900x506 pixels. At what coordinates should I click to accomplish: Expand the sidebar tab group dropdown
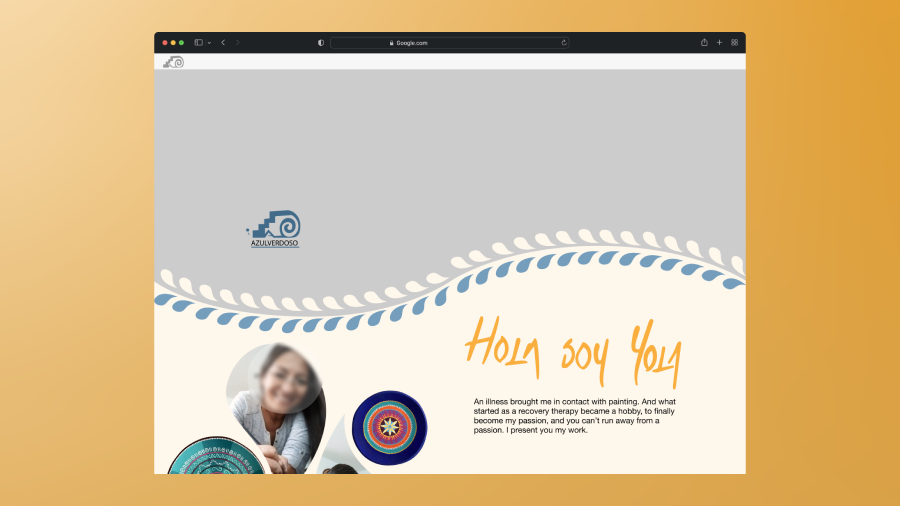pos(209,43)
